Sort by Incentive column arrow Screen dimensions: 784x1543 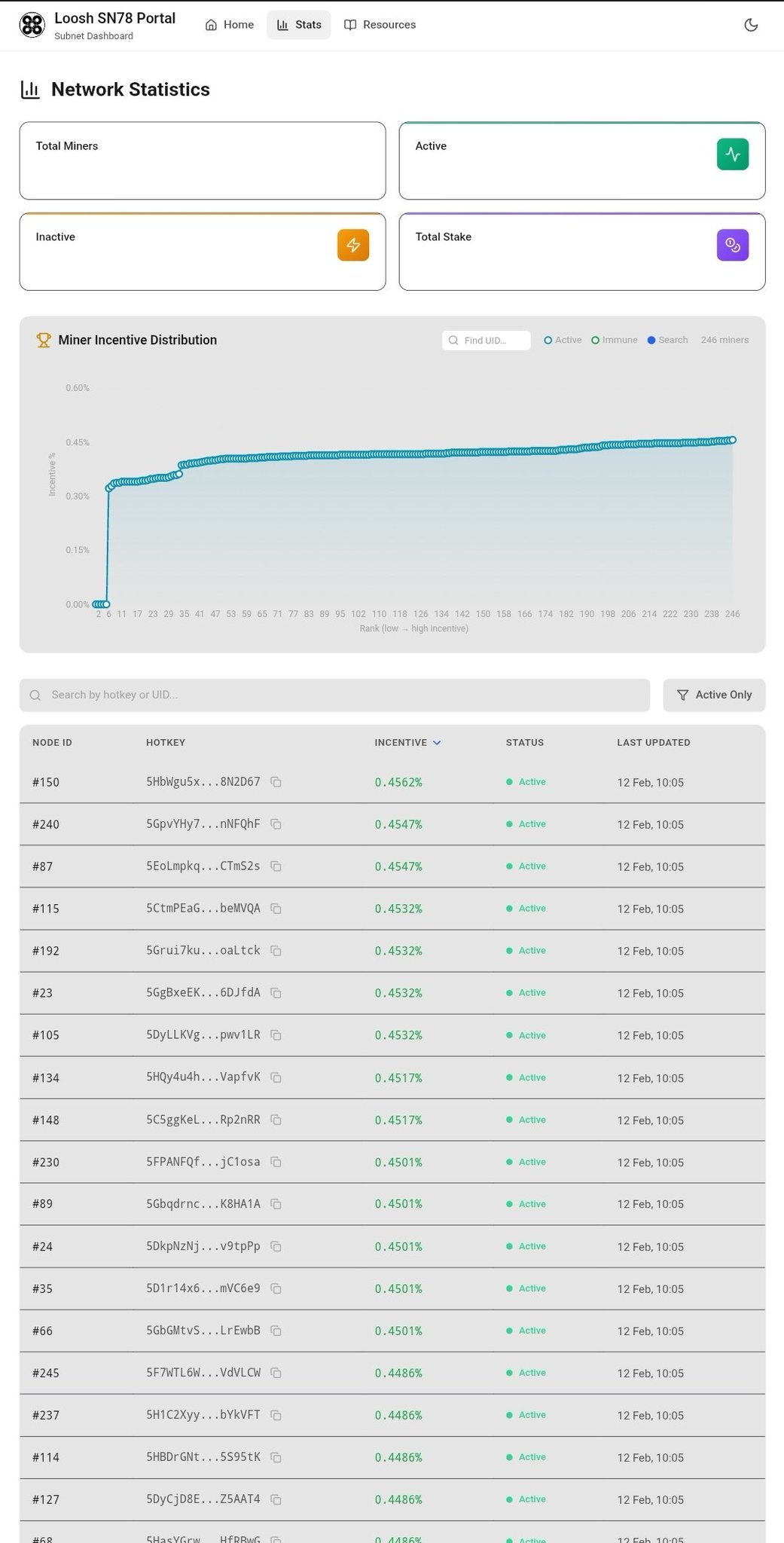point(437,743)
